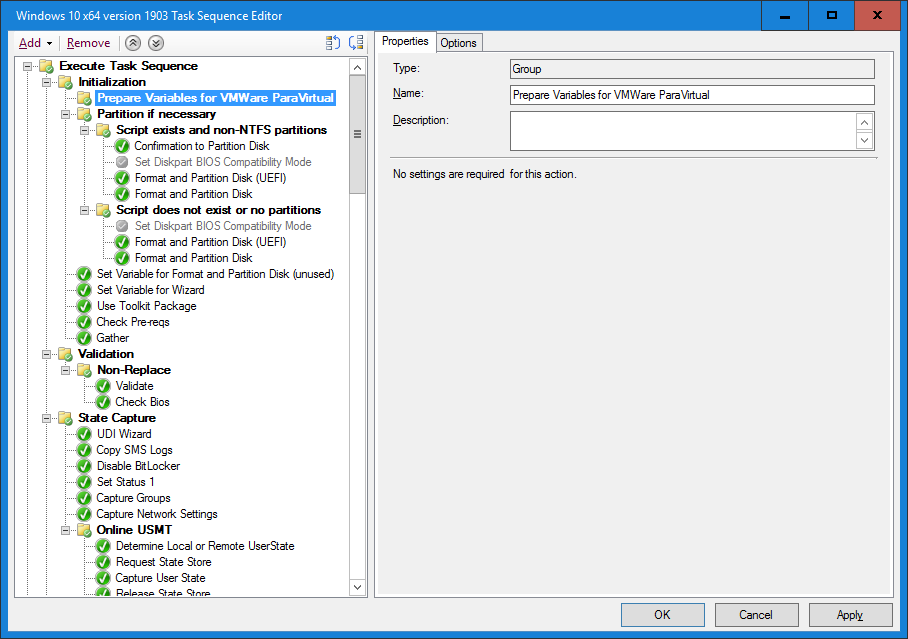Switch to the Properties tab
Image resolution: width=908 pixels, height=639 pixels.
tap(405, 41)
